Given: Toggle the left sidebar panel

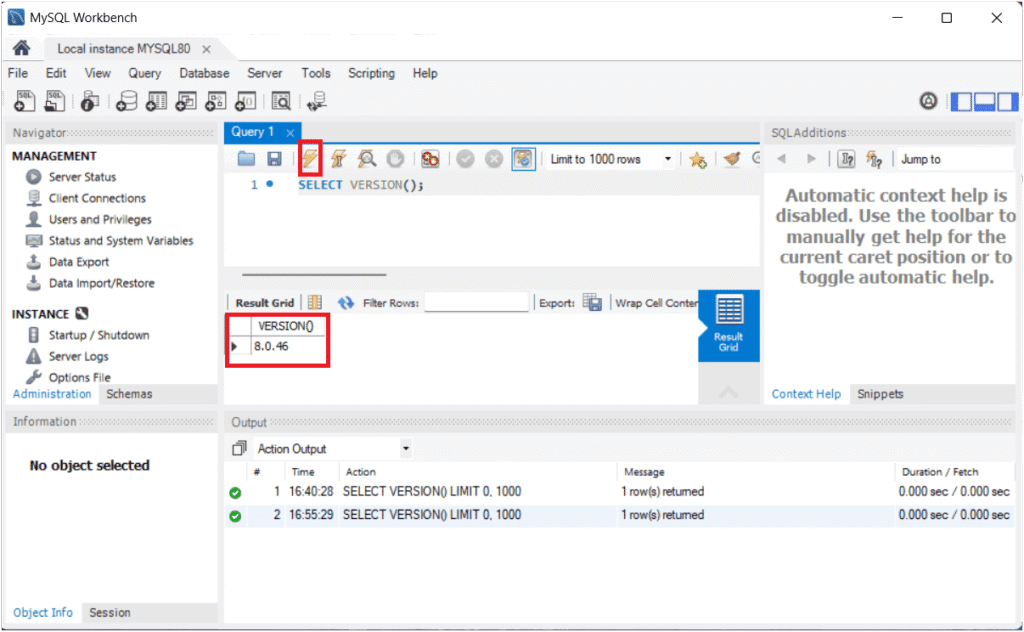Looking at the screenshot, I should tap(962, 101).
